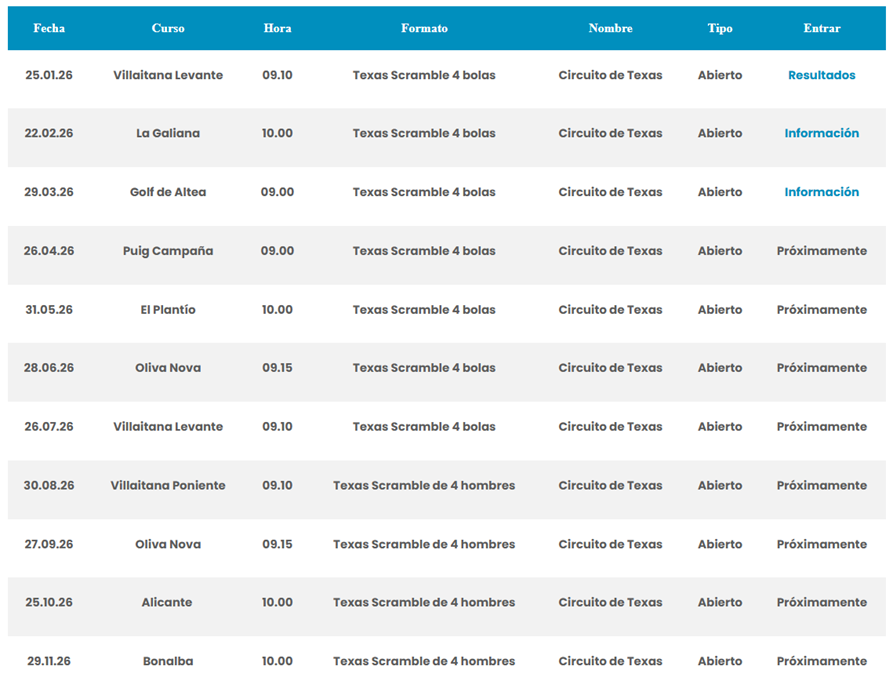The width and height of the screenshot is (893, 688).
Task: Click the Fecha column header
Action: tap(49, 28)
